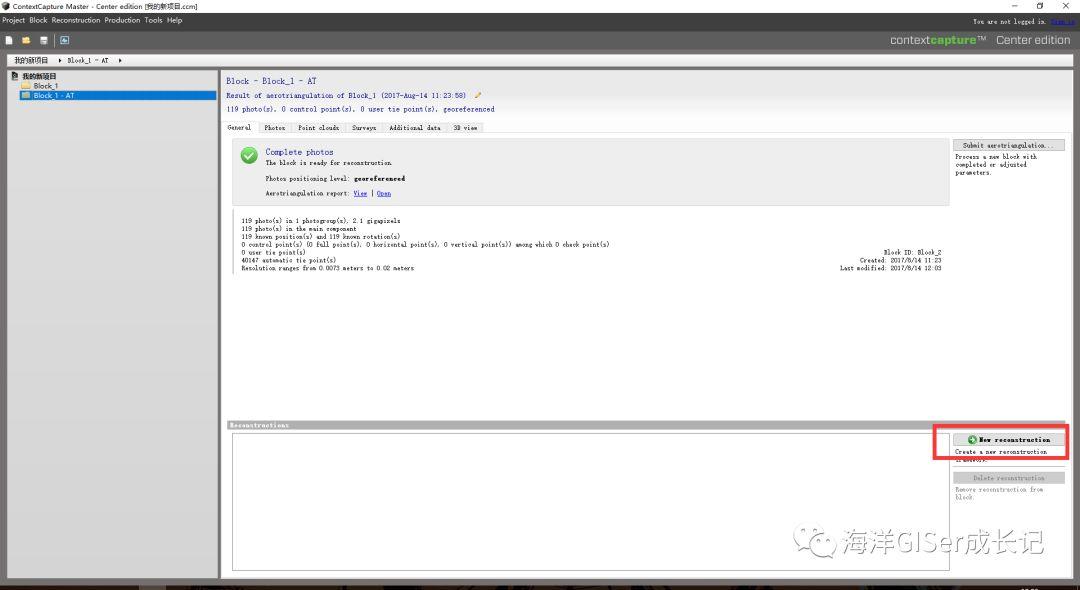Click the 'Result of aerotriangulation of Block_1' text
This screenshot has width=1080, height=590.
(346, 96)
